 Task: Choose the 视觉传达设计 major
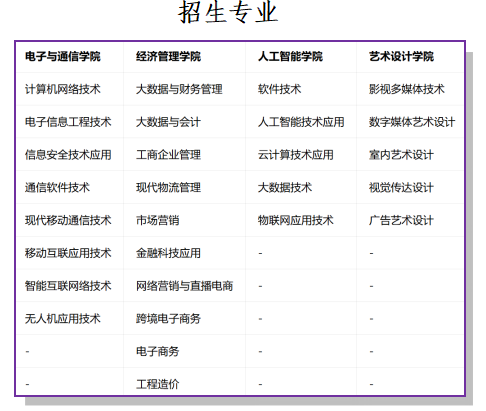point(401,187)
